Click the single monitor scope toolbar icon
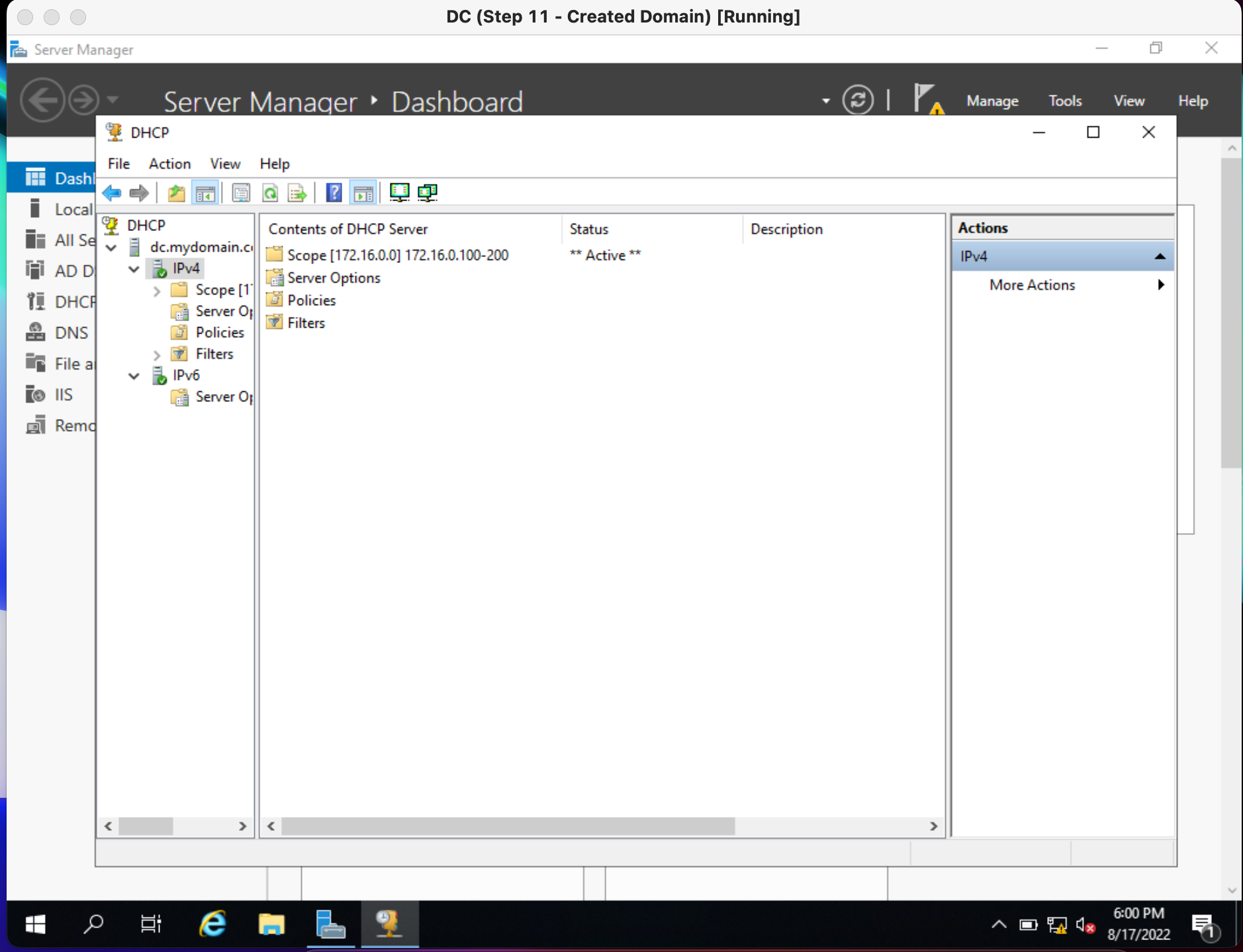This screenshot has height=952, width=1243. pos(399,193)
